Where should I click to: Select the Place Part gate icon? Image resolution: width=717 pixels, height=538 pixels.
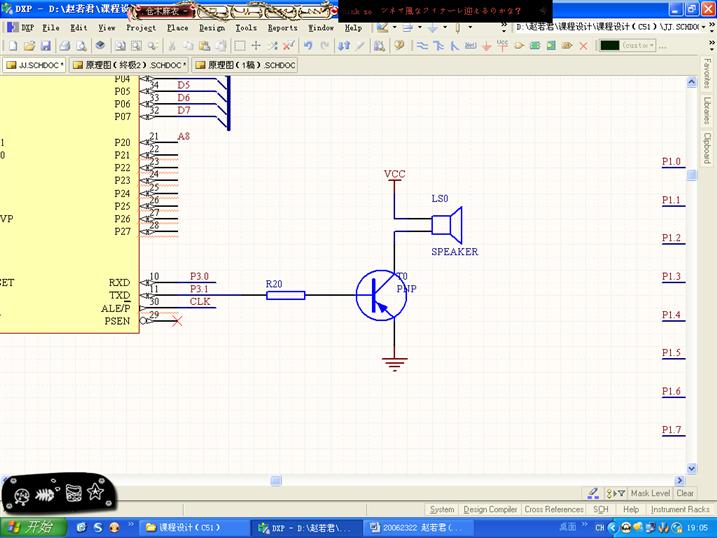(x=519, y=46)
